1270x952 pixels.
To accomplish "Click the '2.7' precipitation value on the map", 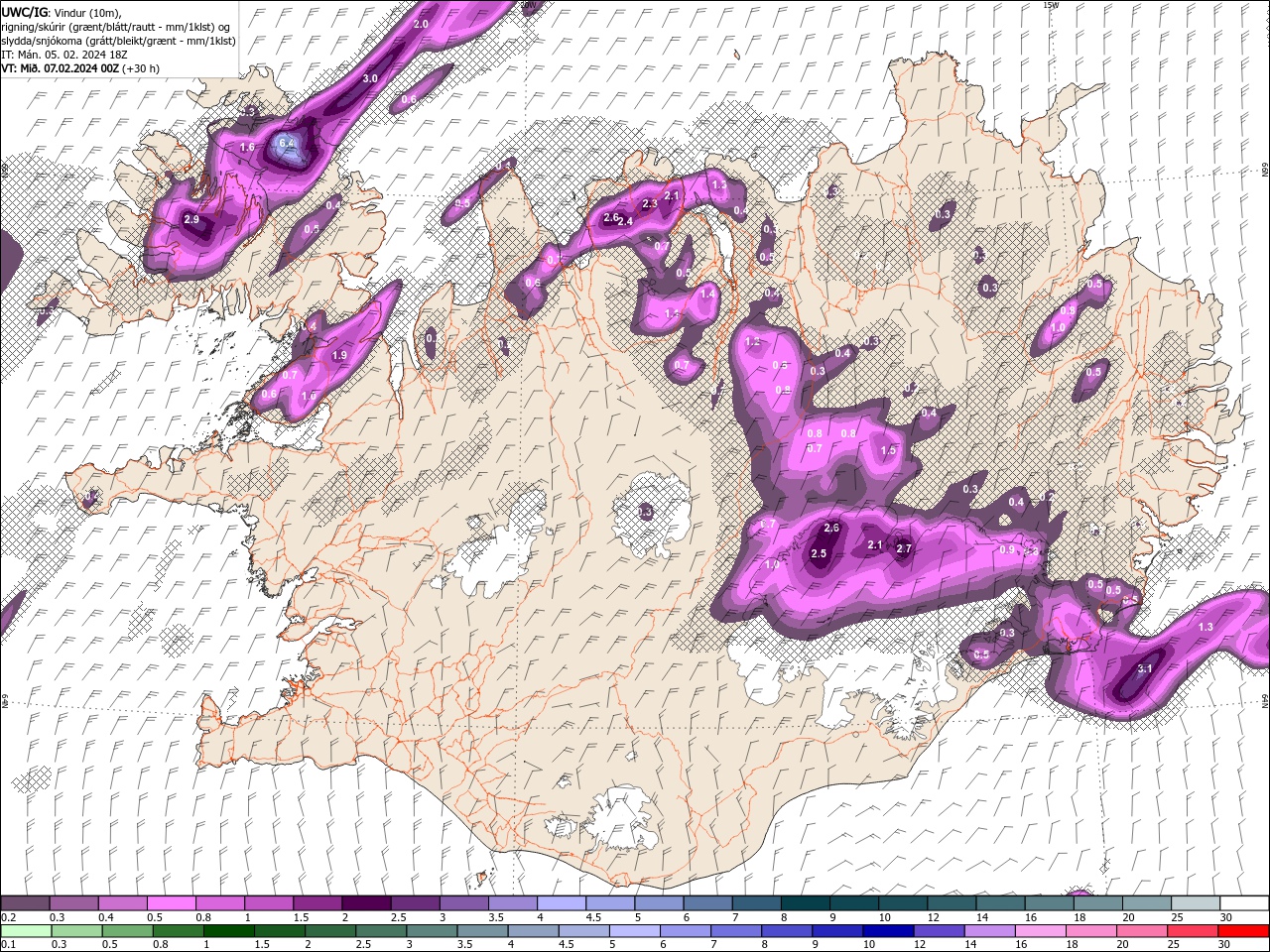I will pos(904,548).
